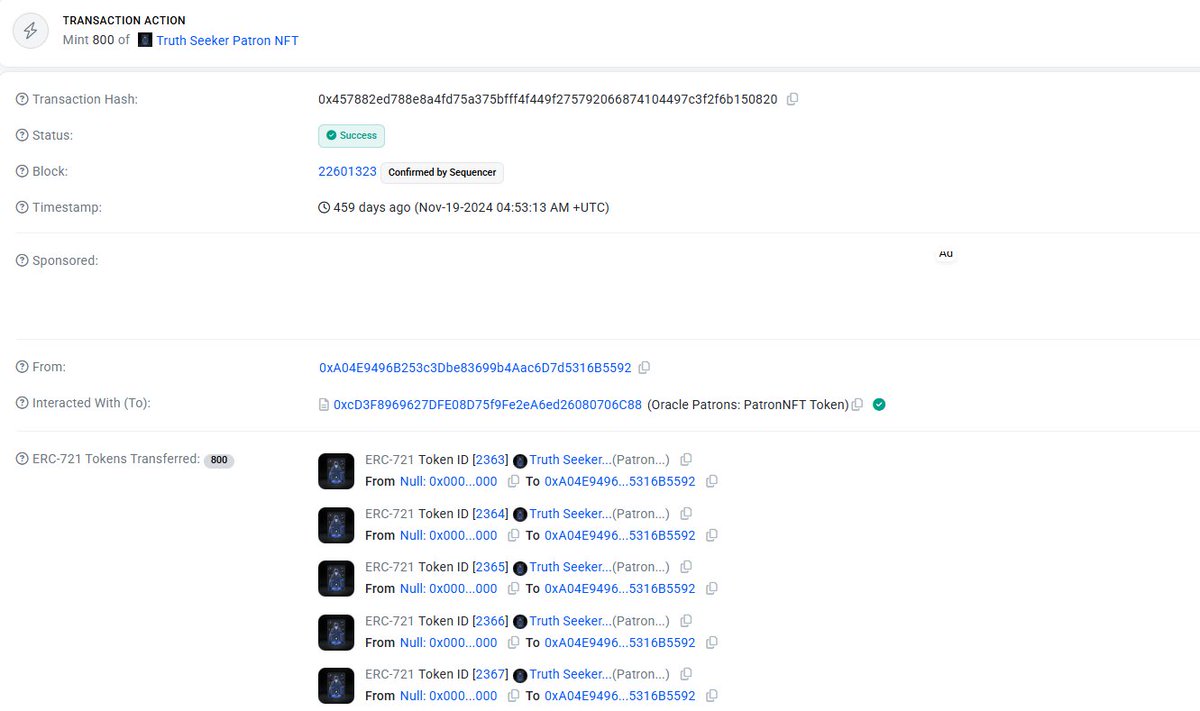Open To address 0xA04E9496...5316B5592 under Token ID 2365
The image size is (1200, 711).
(620, 588)
